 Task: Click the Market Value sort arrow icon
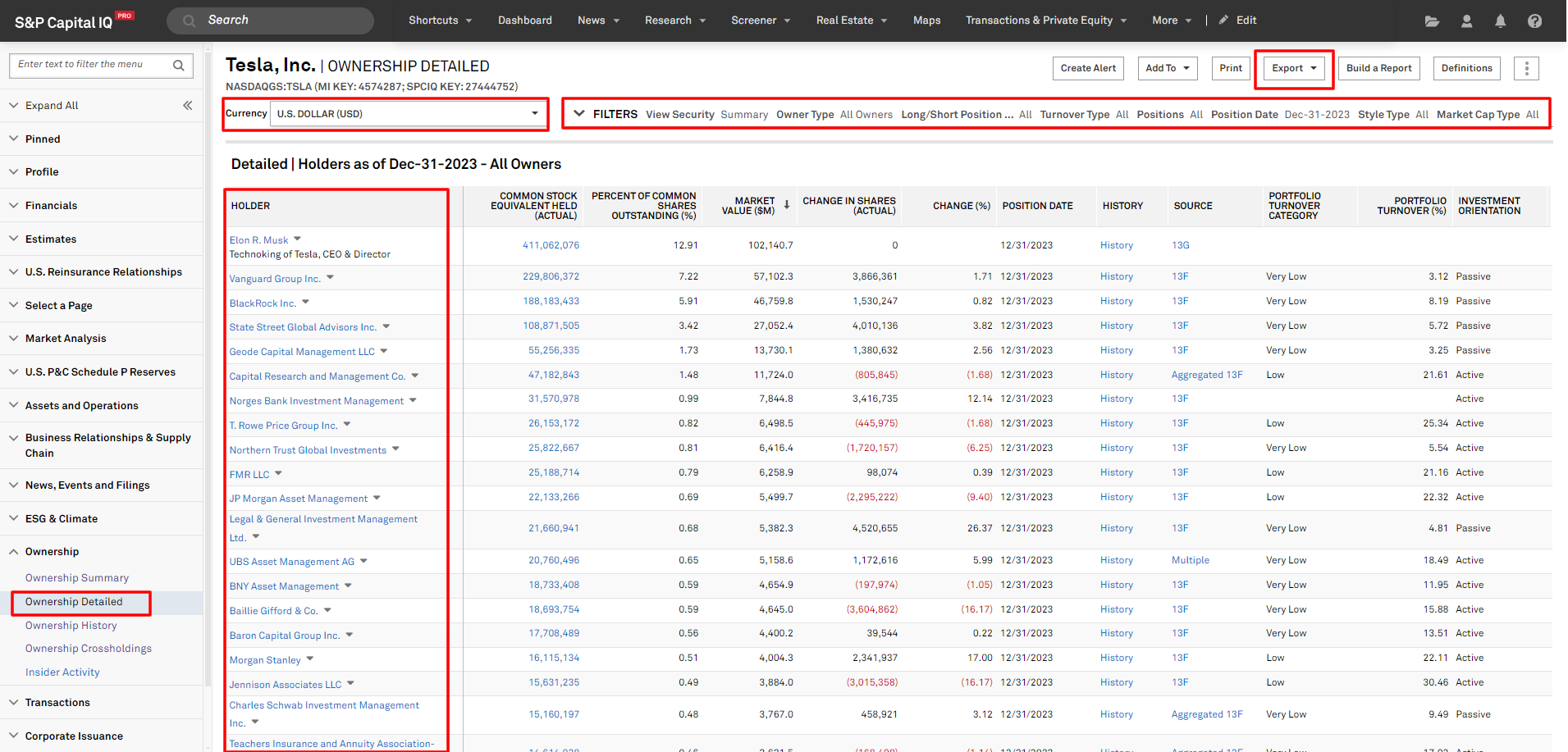click(x=786, y=205)
